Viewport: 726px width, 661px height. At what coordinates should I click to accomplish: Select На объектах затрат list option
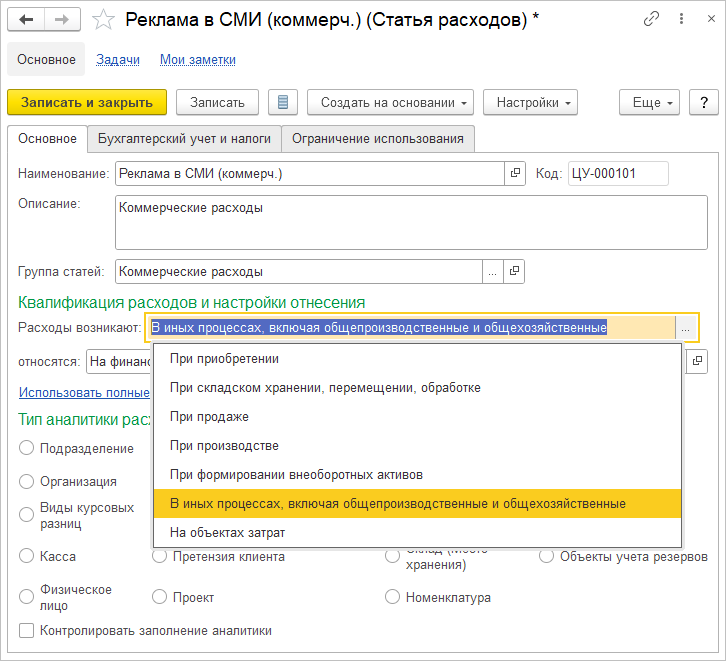227,532
